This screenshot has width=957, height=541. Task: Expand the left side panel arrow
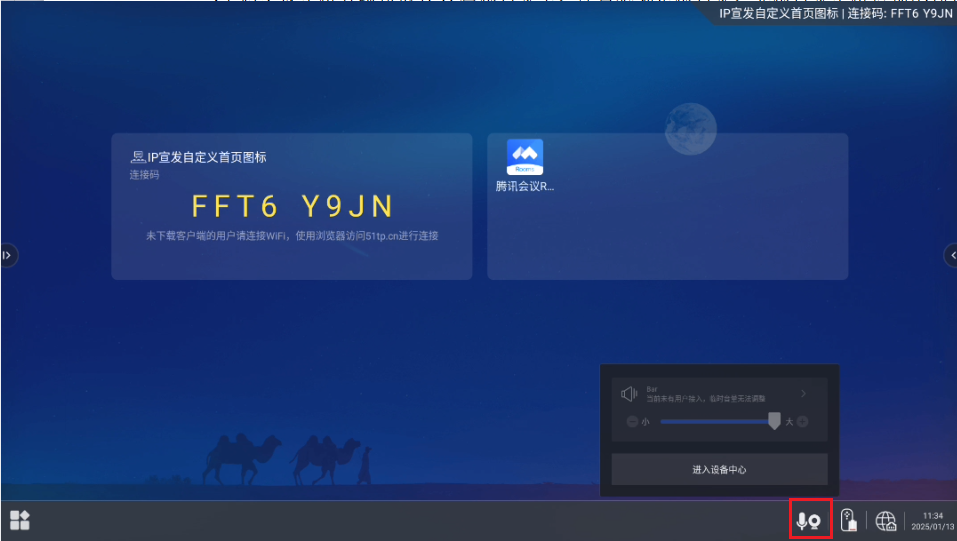tap(6, 255)
